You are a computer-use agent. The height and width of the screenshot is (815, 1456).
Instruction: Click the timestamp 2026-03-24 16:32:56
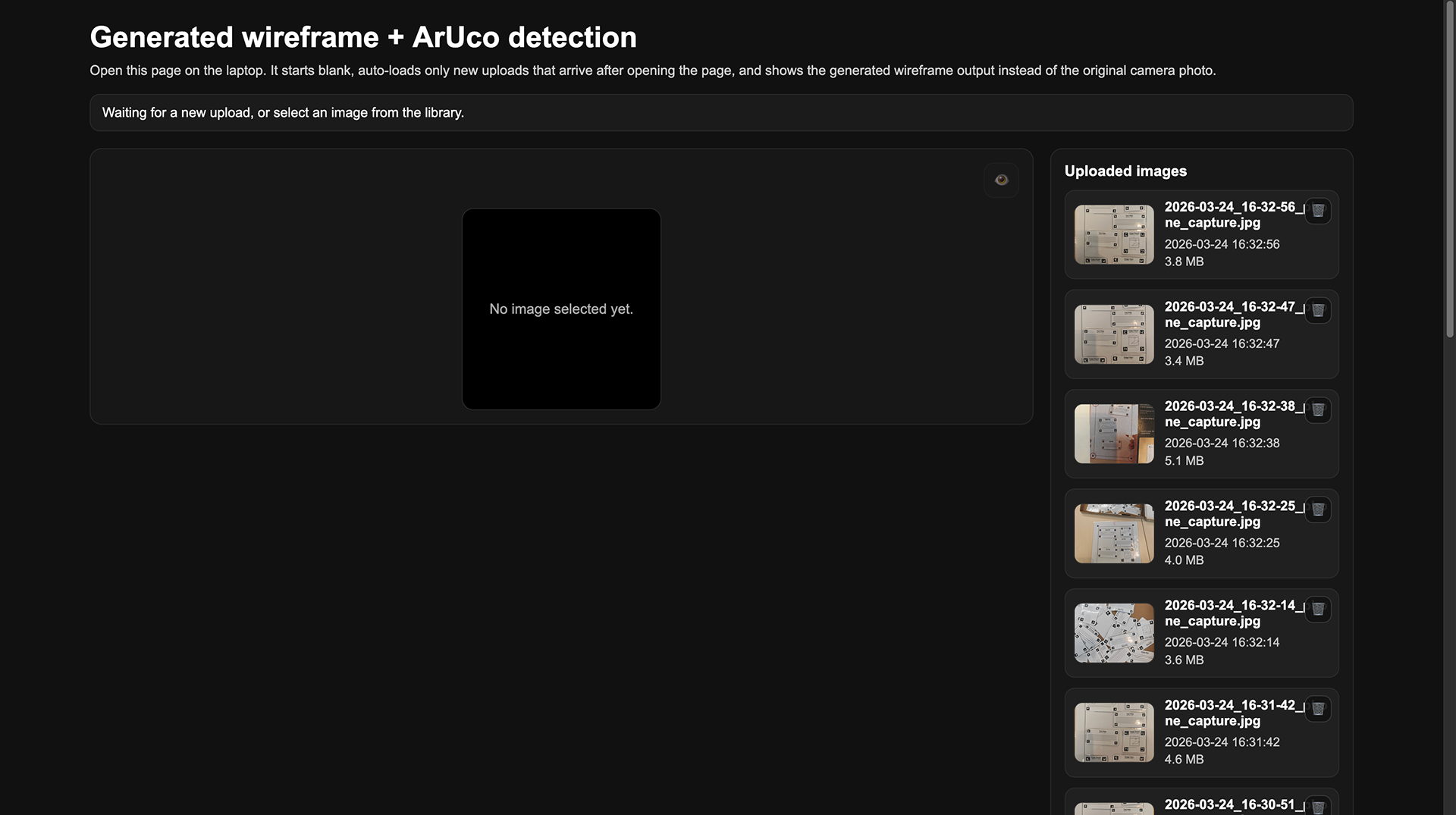coord(1222,244)
